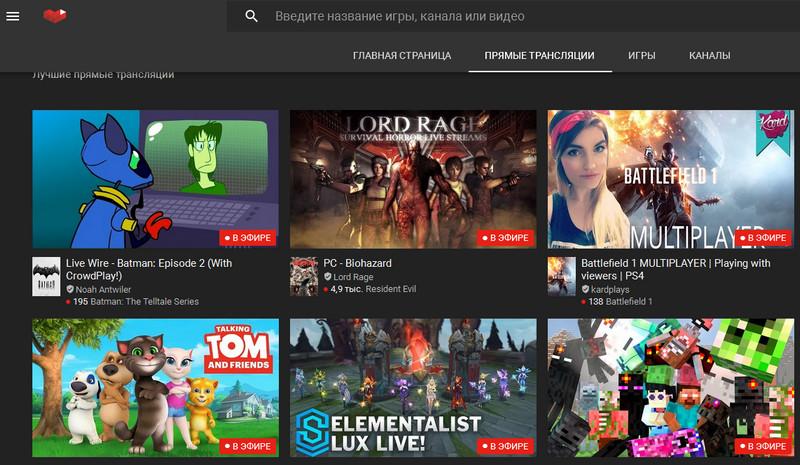Open the Live Wire Batman stream thumbnail
800x465 pixels.
pyautogui.click(x=155, y=179)
